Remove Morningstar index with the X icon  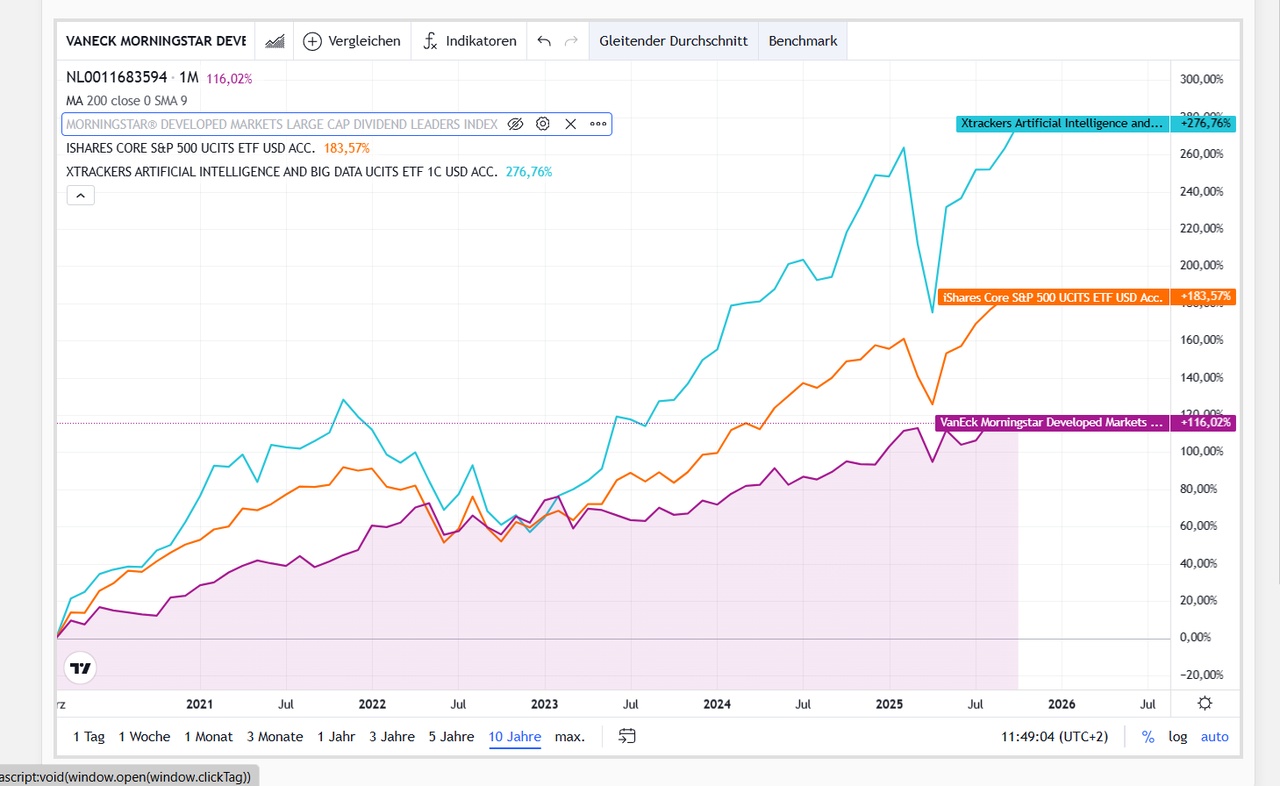pos(570,124)
